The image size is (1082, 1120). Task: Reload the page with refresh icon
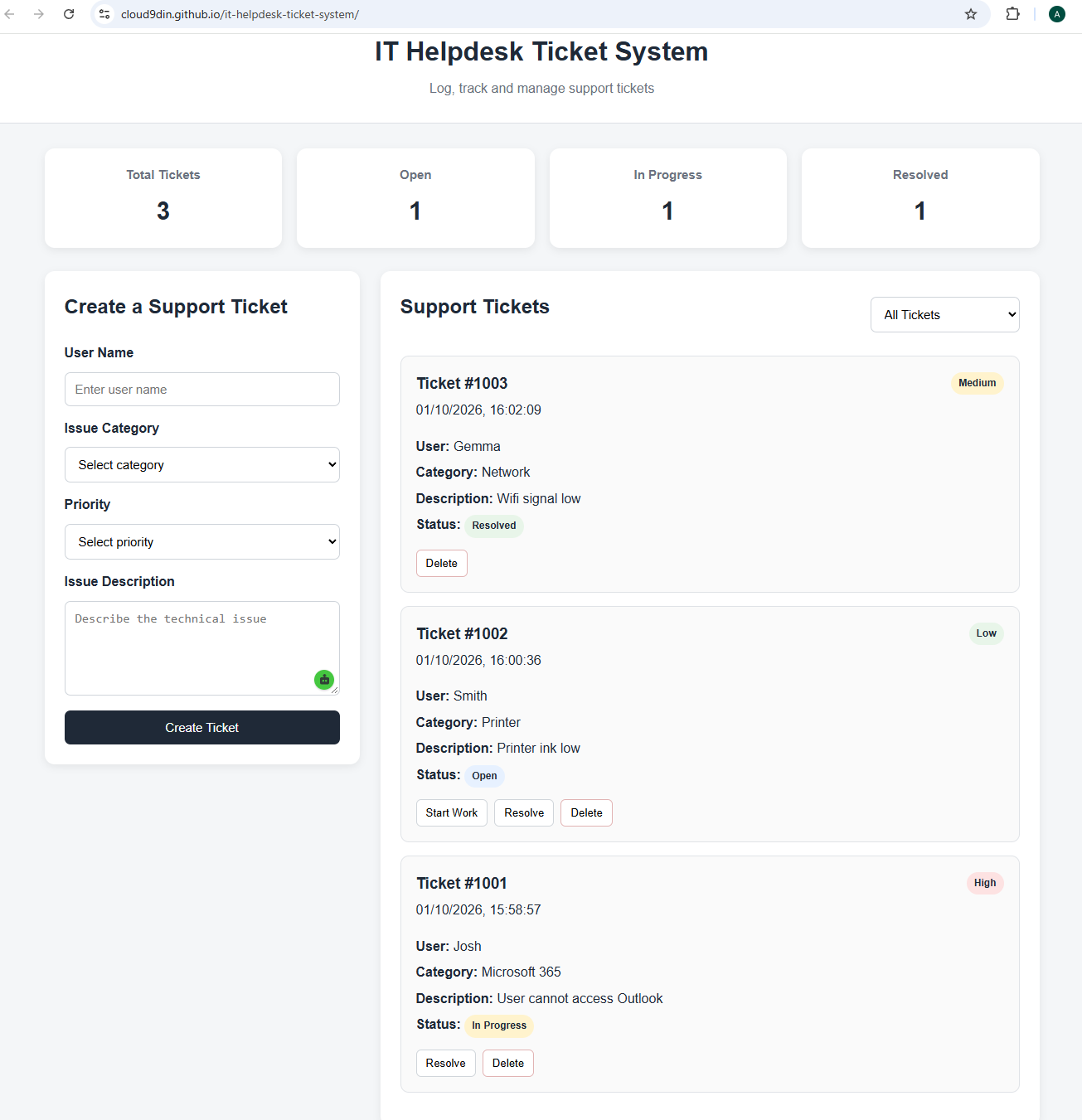tap(69, 14)
